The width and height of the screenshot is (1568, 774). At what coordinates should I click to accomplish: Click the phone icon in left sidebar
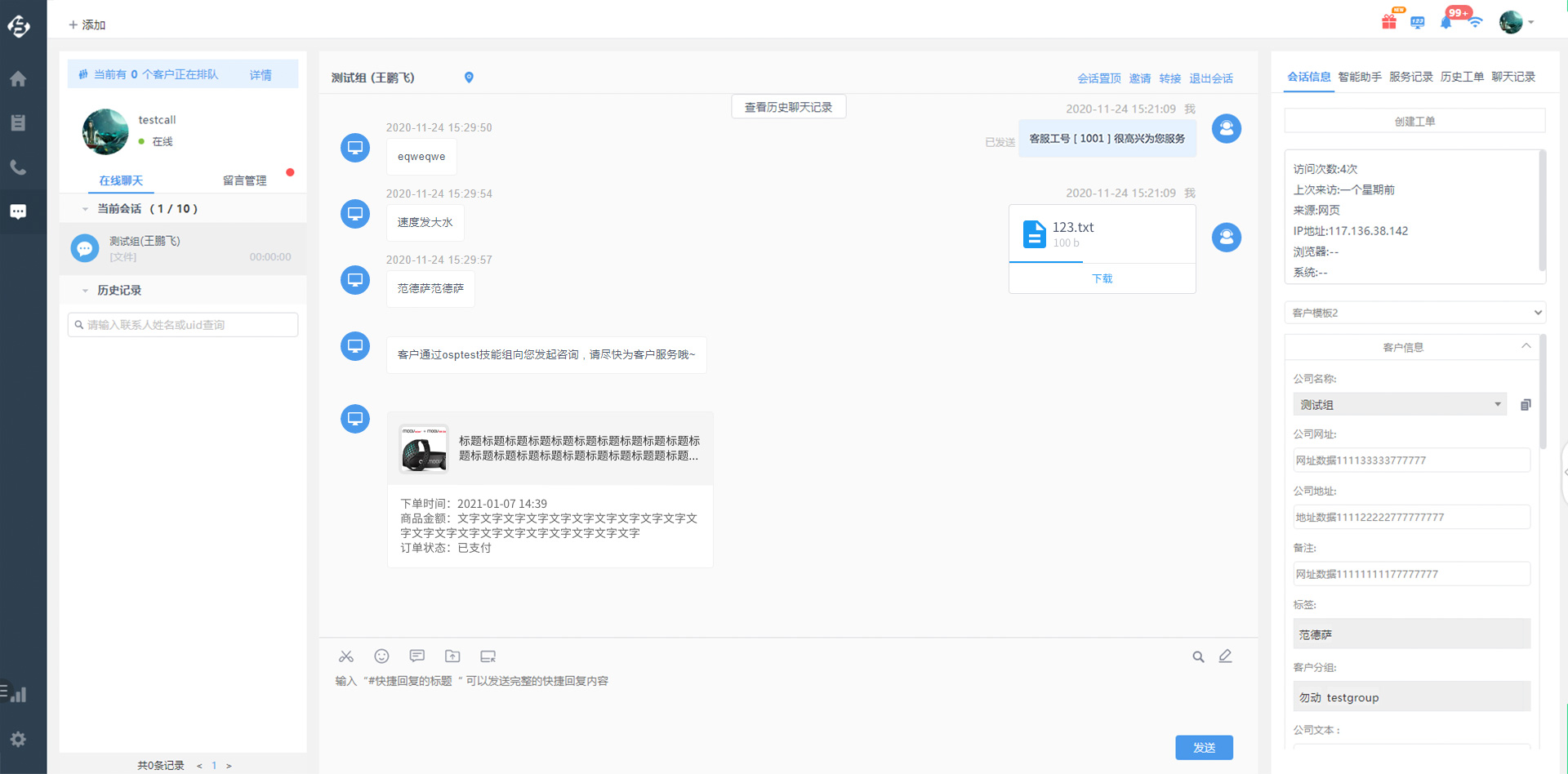pyautogui.click(x=18, y=168)
